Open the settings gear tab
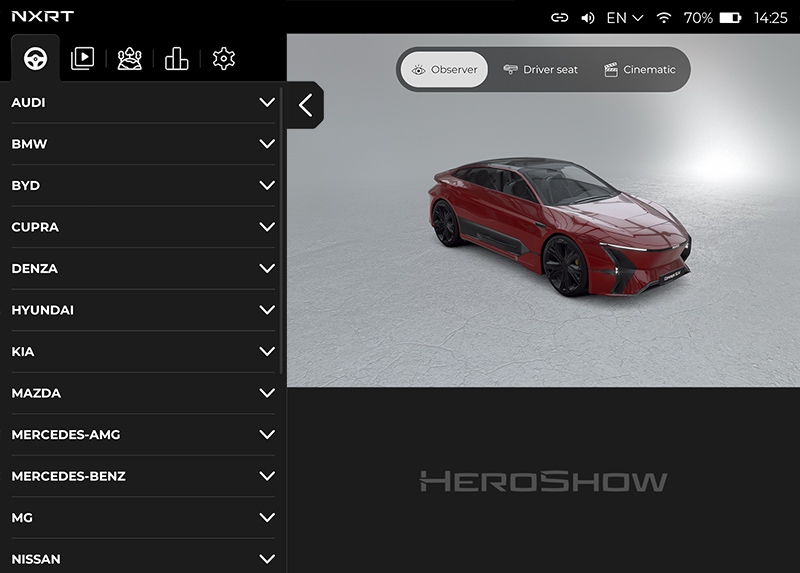 [x=223, y=58]
